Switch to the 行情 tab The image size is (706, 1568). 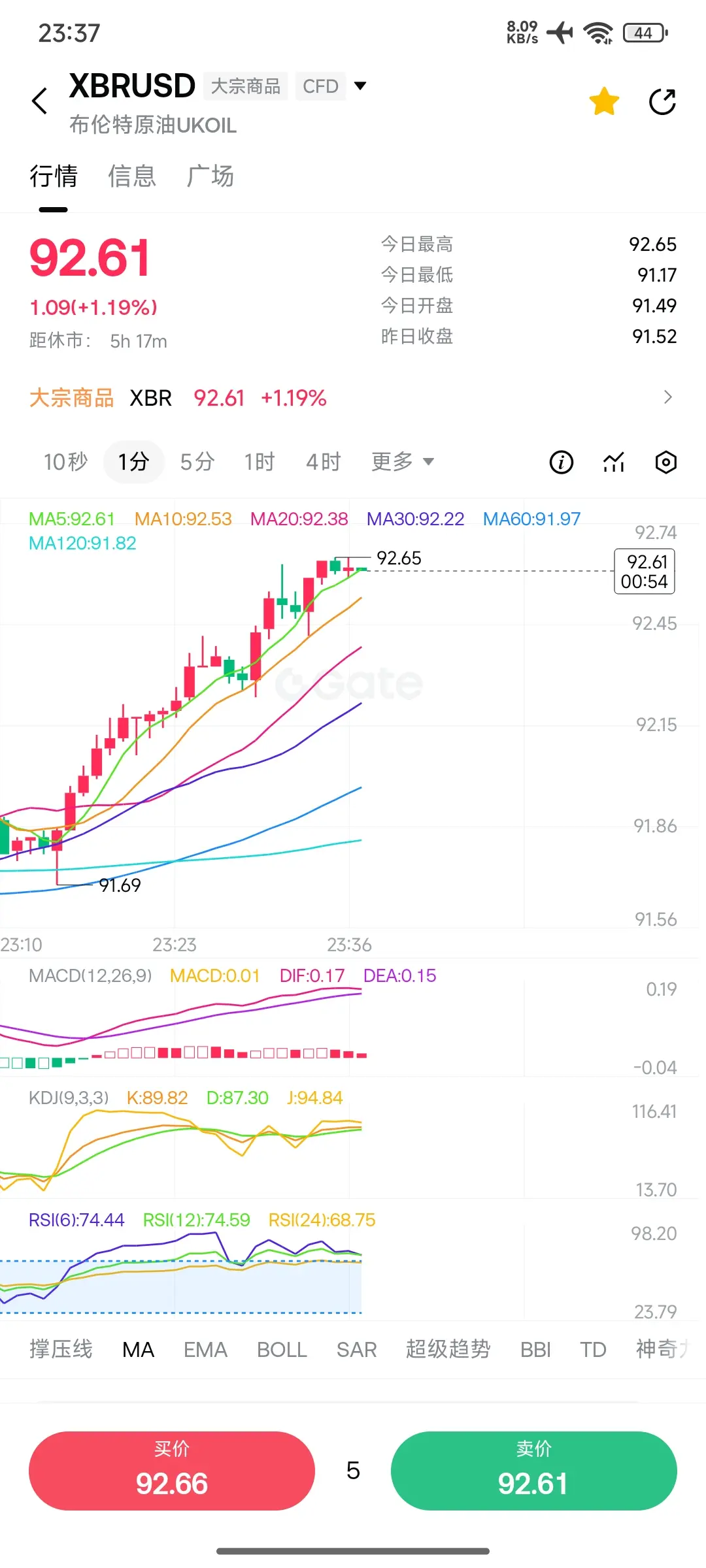pyautogui.click(x=54, y=176)
